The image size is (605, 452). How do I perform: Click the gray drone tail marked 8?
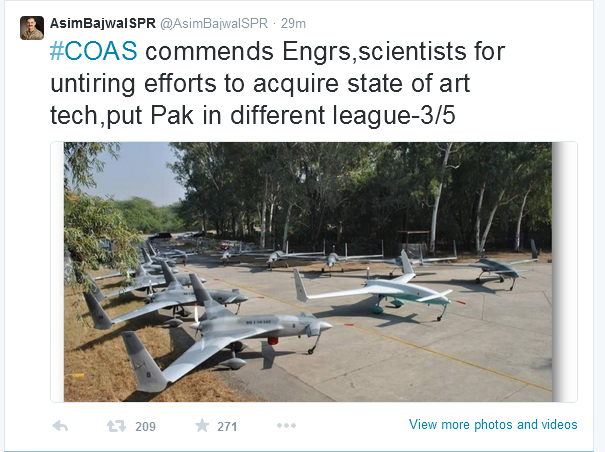click(x=144, y=362)
